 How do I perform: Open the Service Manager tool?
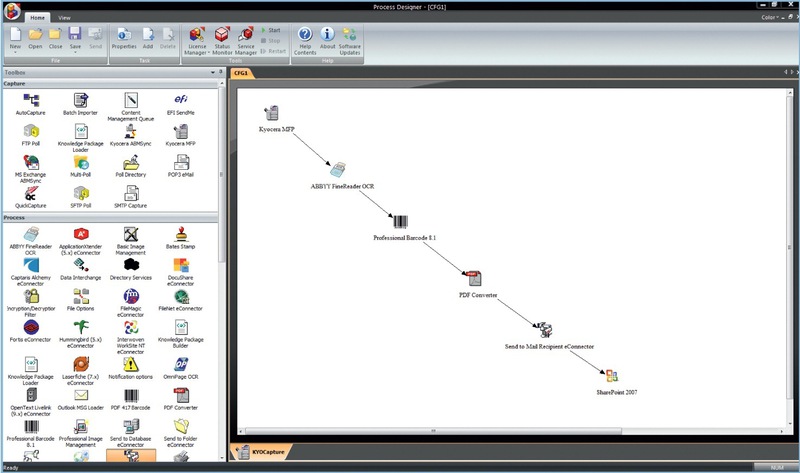pyautogui.click(x=246, y=41)
